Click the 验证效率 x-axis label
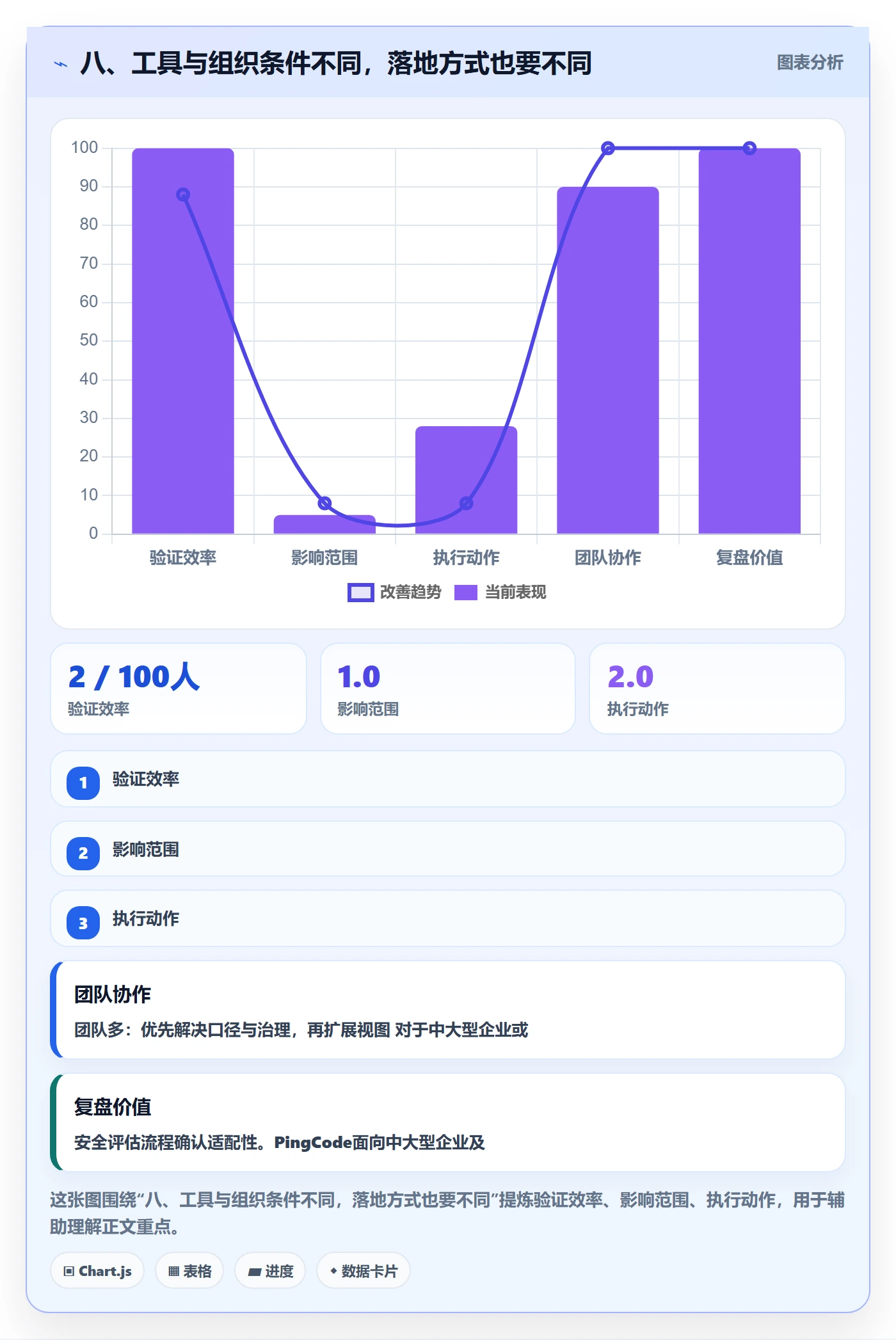This screenshot has height=1340, width=896. [x=183, y=557]
